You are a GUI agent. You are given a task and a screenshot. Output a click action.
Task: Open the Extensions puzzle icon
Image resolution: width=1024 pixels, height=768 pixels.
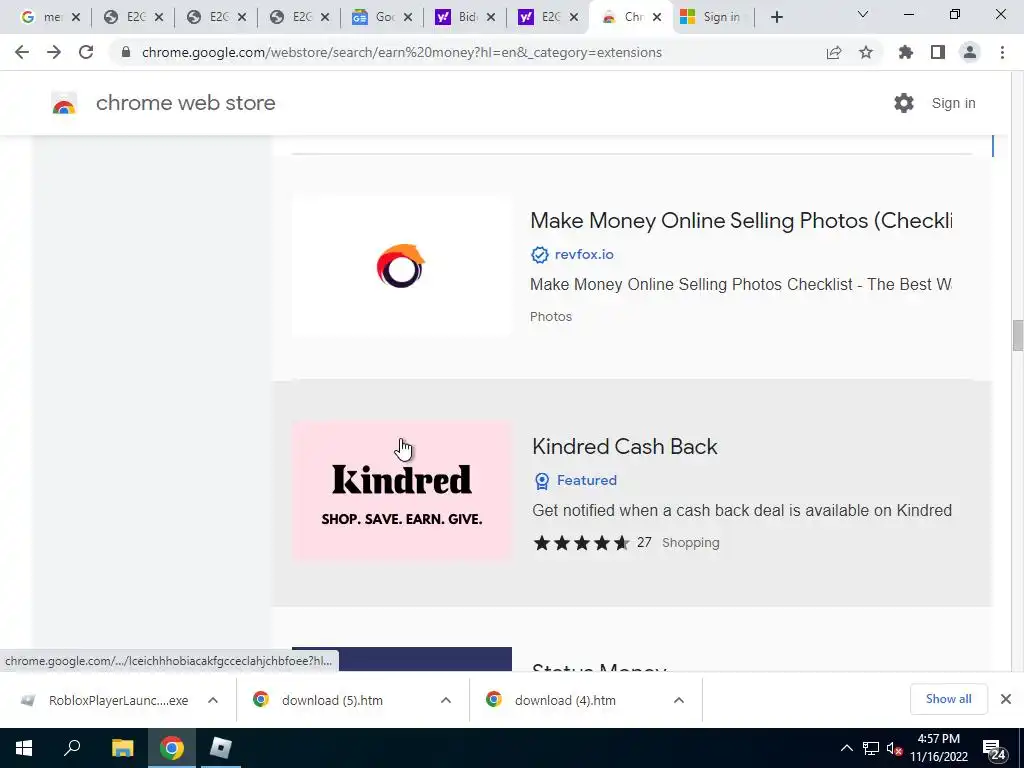click(906, 52)
